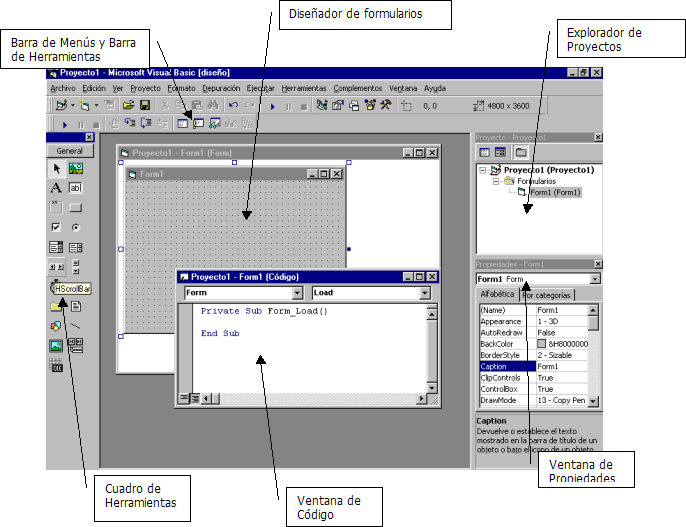
Task: Open the Complementos menu
Action: [357, 88]
